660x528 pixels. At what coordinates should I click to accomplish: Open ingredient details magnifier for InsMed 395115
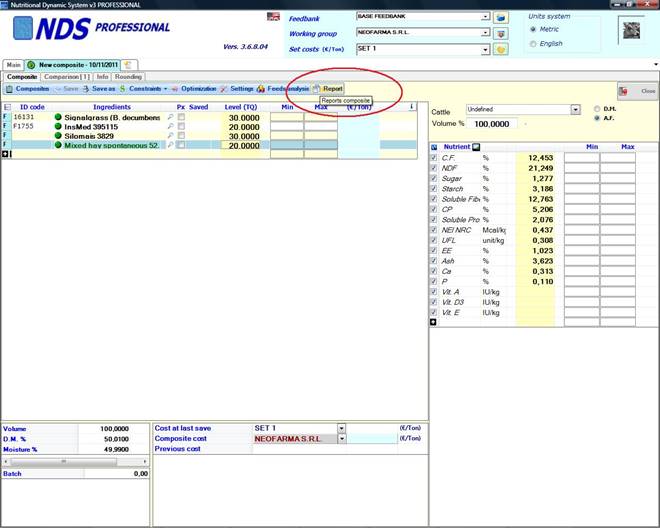tap(170, 126)
